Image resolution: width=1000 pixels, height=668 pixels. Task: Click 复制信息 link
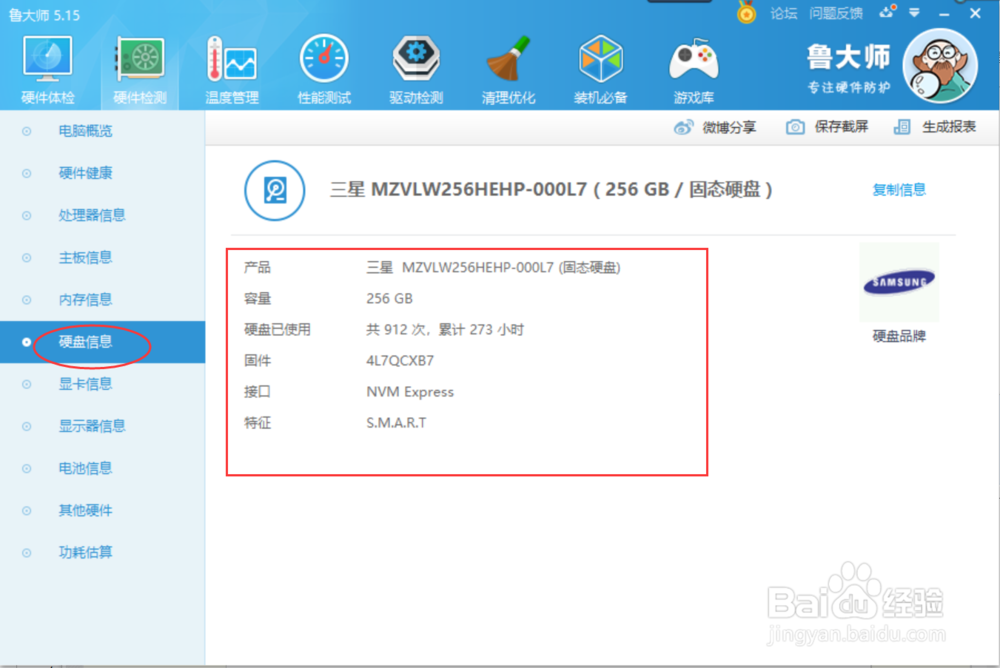(x=899, y=189)
